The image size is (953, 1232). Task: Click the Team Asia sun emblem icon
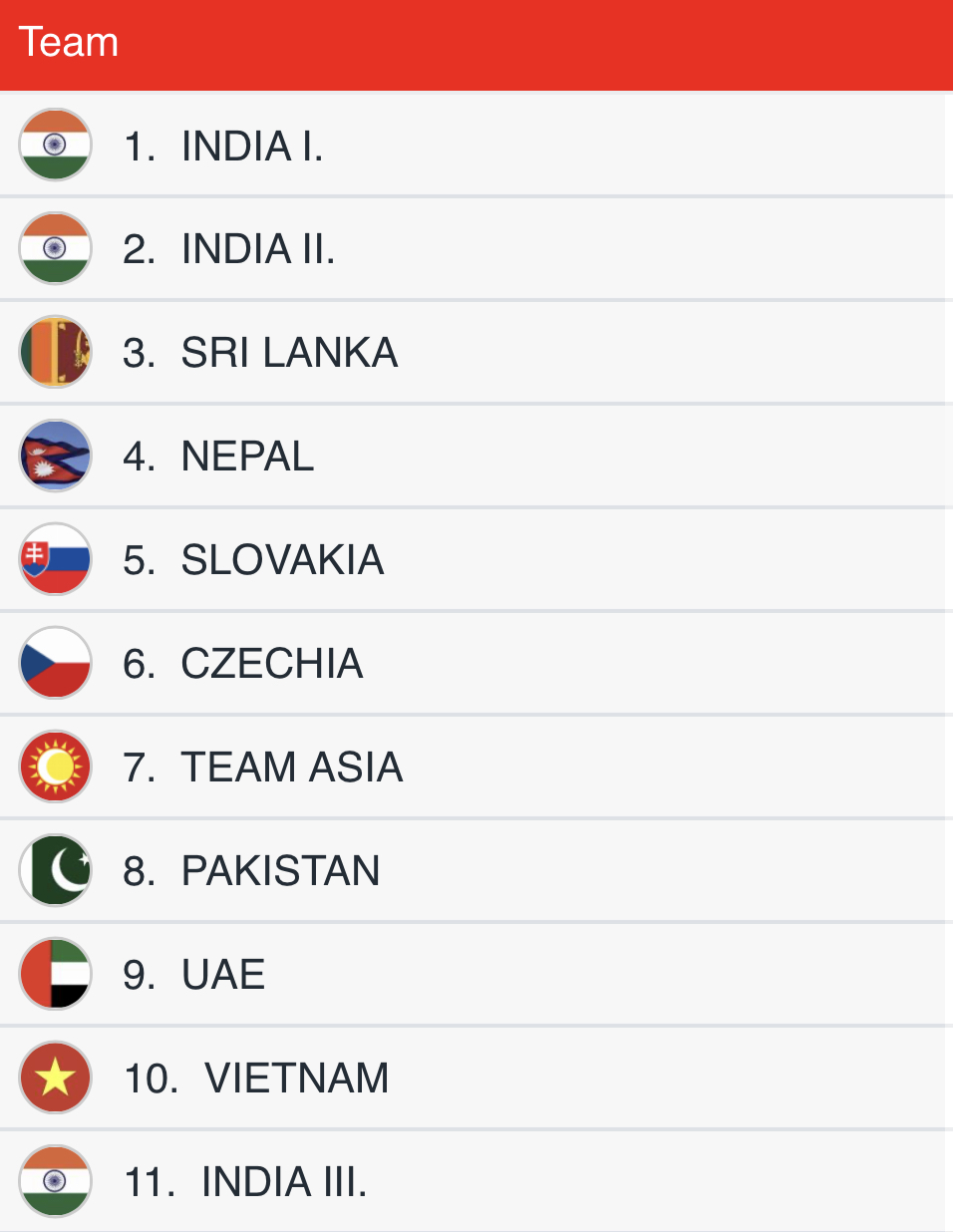pos(56,767)
